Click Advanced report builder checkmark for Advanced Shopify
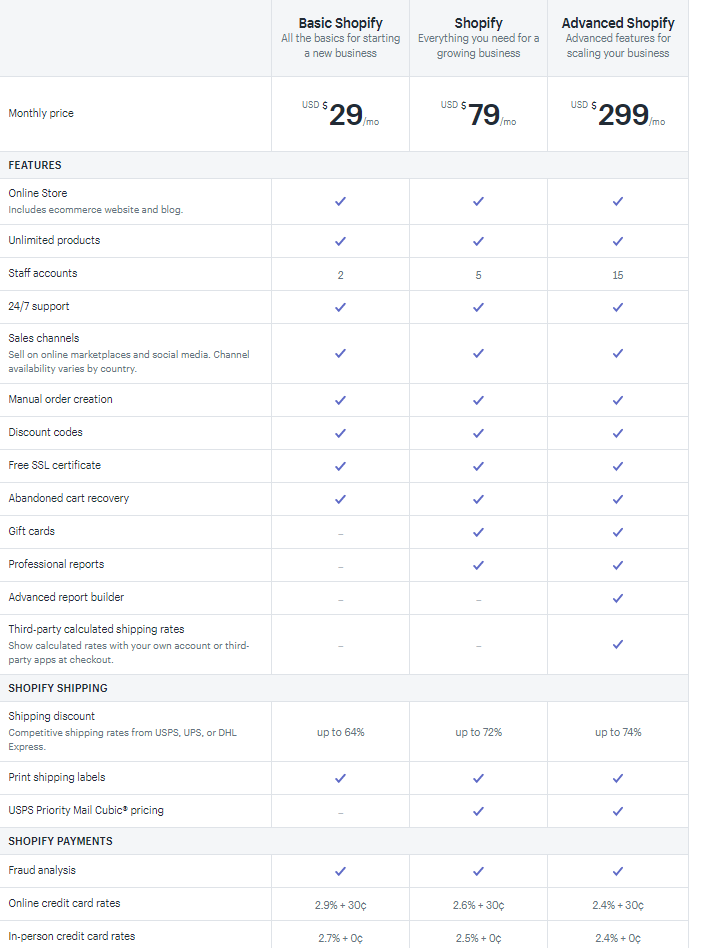 point(618,598)
